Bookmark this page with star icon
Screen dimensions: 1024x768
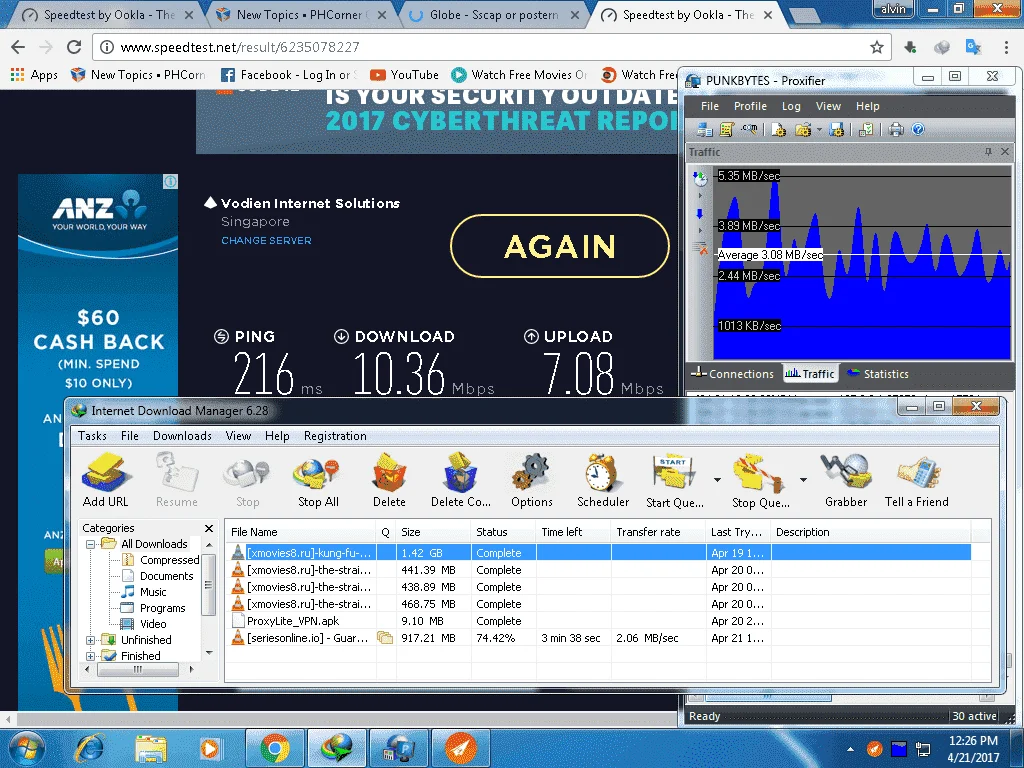coord(876,47)
